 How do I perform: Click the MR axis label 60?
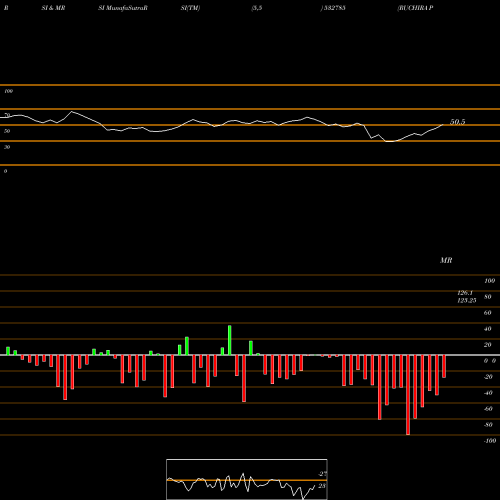[x=488, y=313]
